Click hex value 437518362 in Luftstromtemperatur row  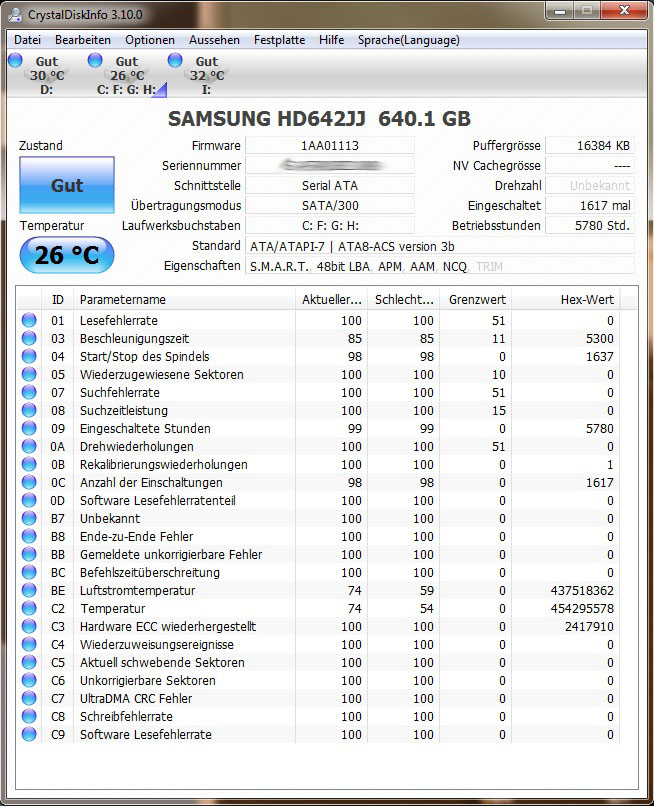point(582,591)
